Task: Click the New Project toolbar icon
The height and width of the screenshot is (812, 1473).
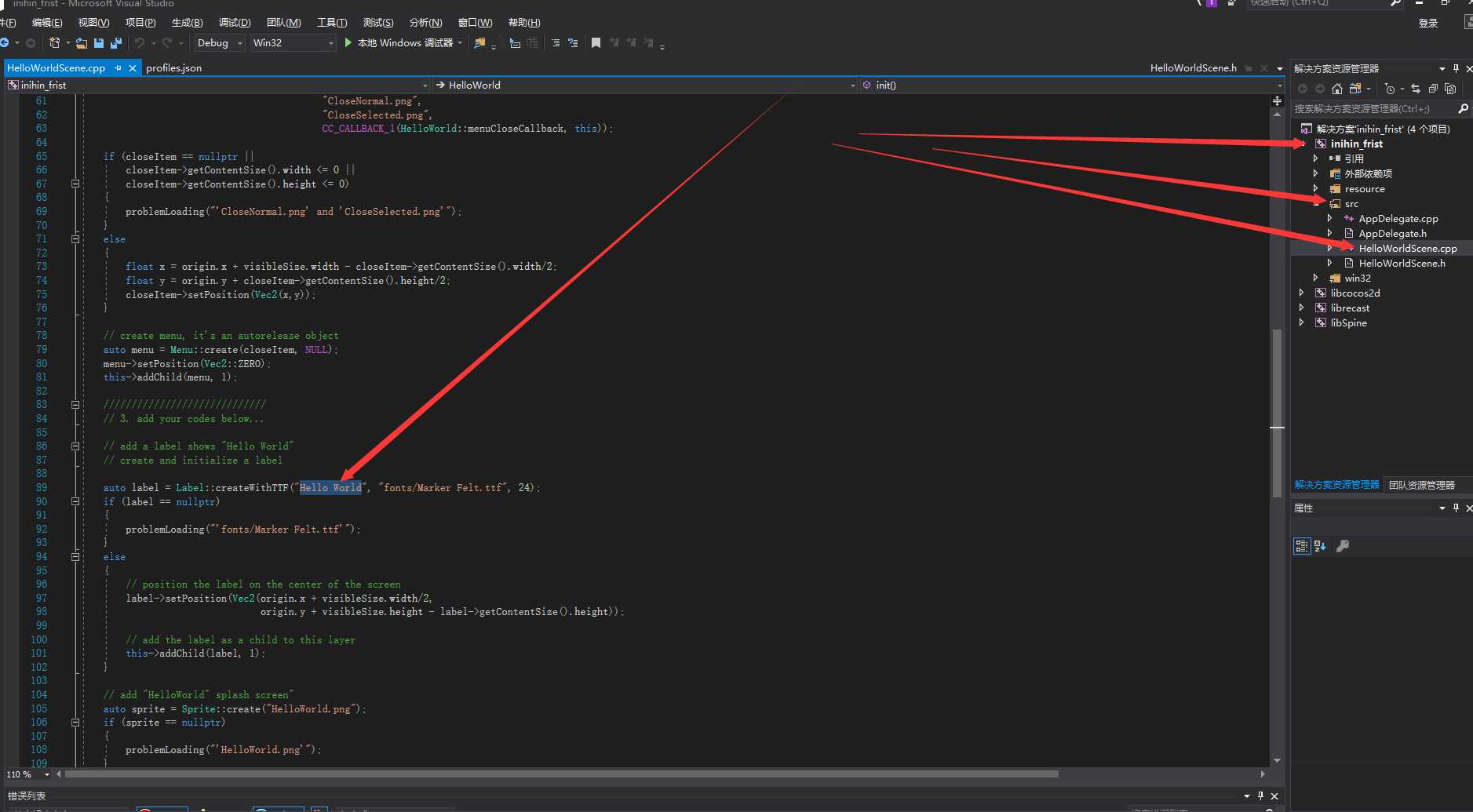Action: click(x=54, y=42)
